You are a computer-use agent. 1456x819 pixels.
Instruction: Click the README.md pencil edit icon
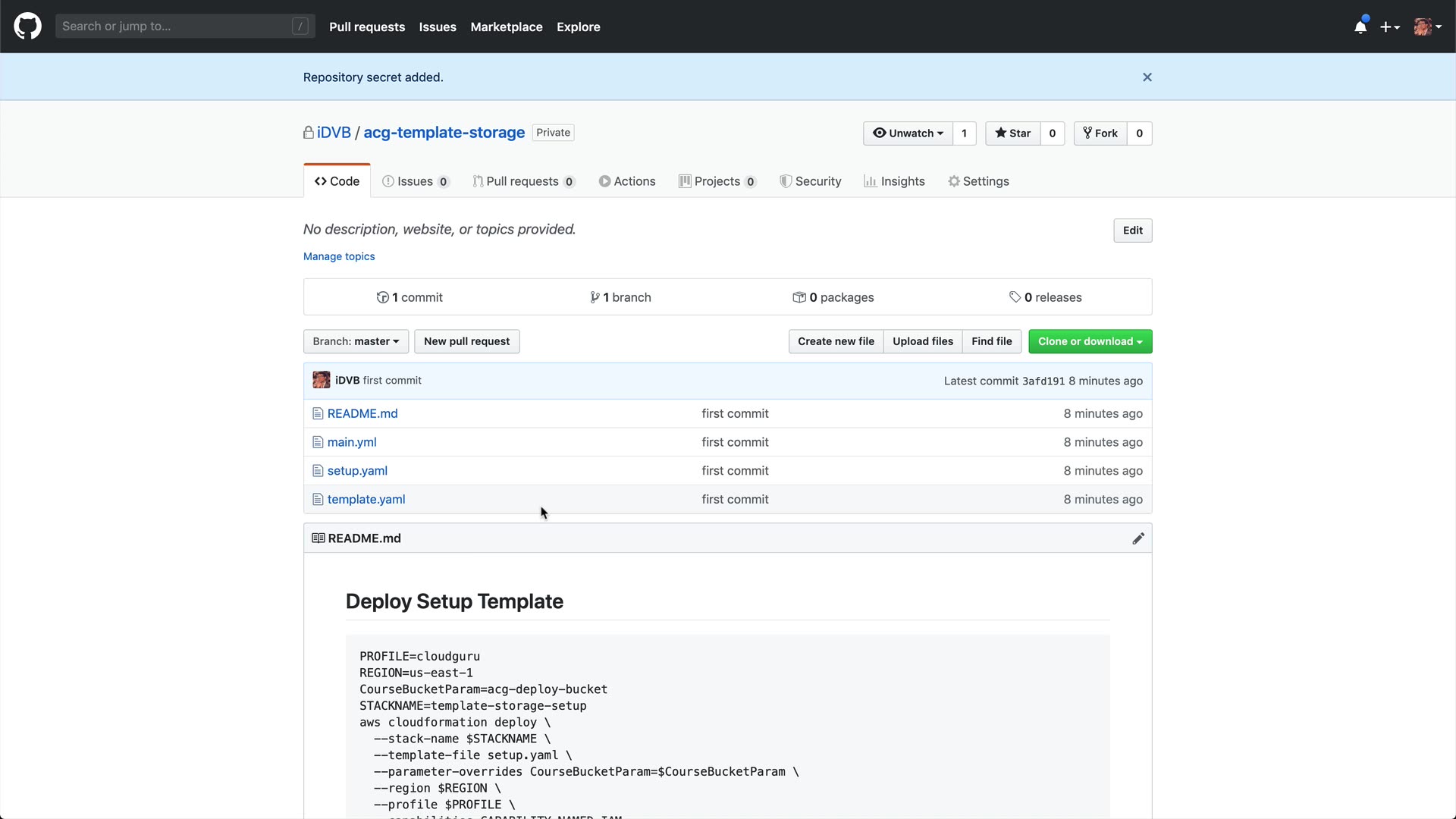tap(1138, 538)
